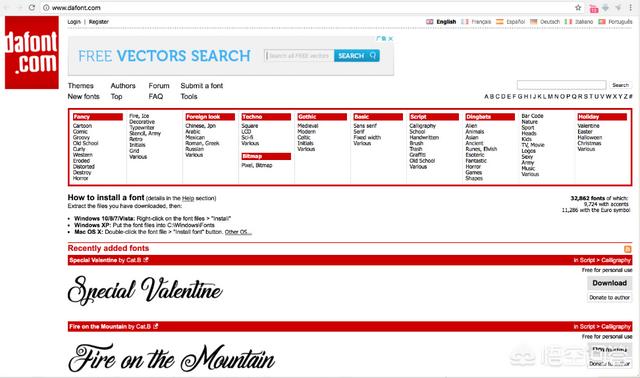Browse fonts starting with # symbol
Image resolution: width=640 pixels, height=378 pixels.
pyautogui.click(x=631, y=96)
